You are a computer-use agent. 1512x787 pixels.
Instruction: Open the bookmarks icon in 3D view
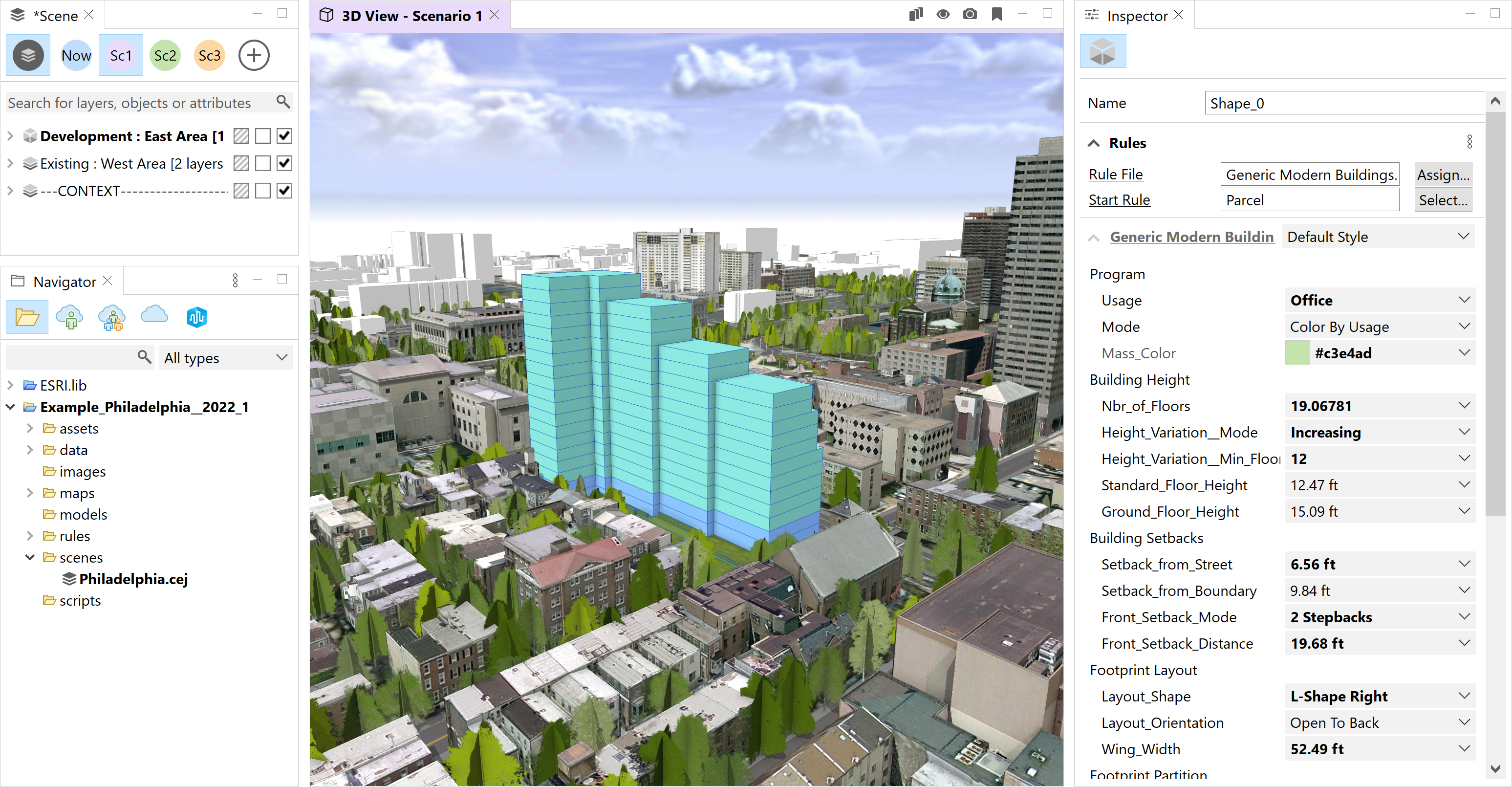(996, 14)
